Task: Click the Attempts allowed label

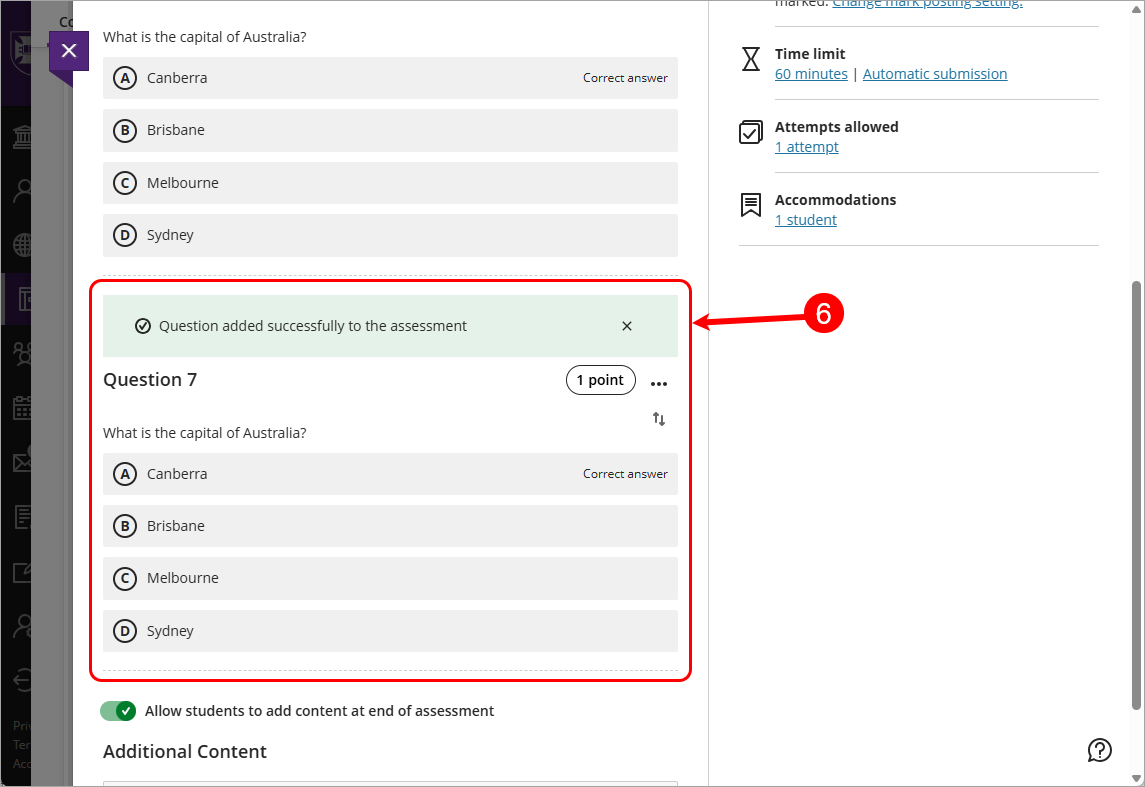Action: tap(836, 127)
